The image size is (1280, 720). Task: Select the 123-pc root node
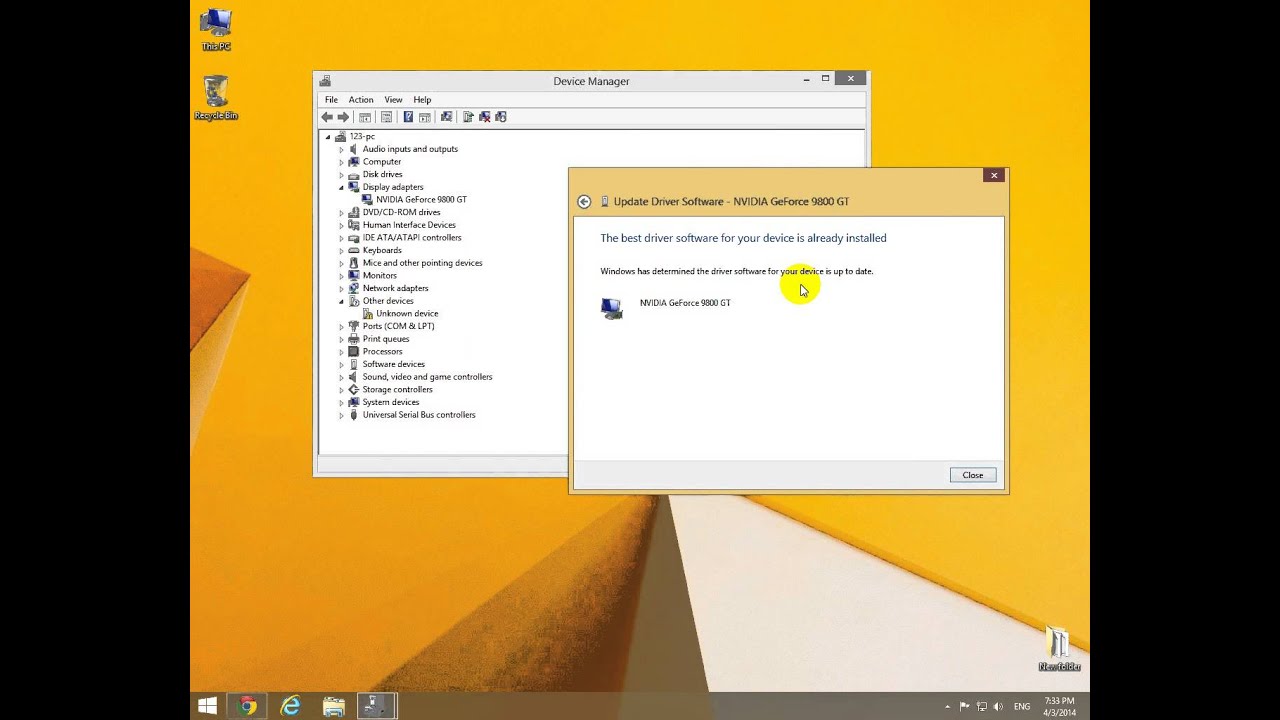click(362, 136)
